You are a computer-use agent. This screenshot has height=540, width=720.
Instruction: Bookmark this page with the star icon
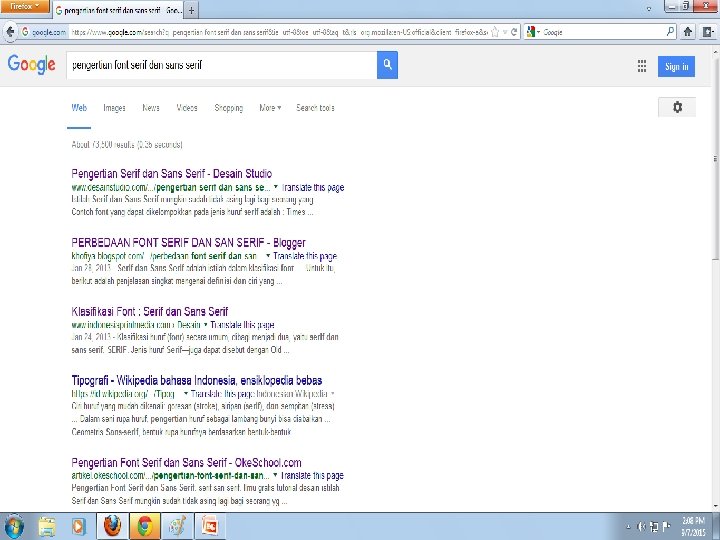click(x=495, y=32)
